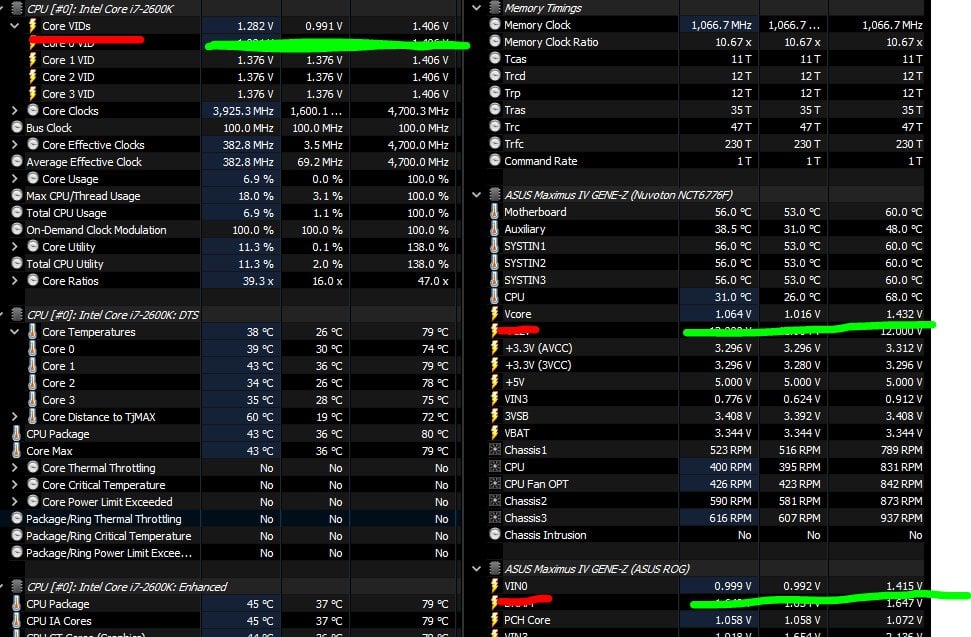Select the CPU IA Cores row
This screenshot has width=971, height=637.
[232, 621]
